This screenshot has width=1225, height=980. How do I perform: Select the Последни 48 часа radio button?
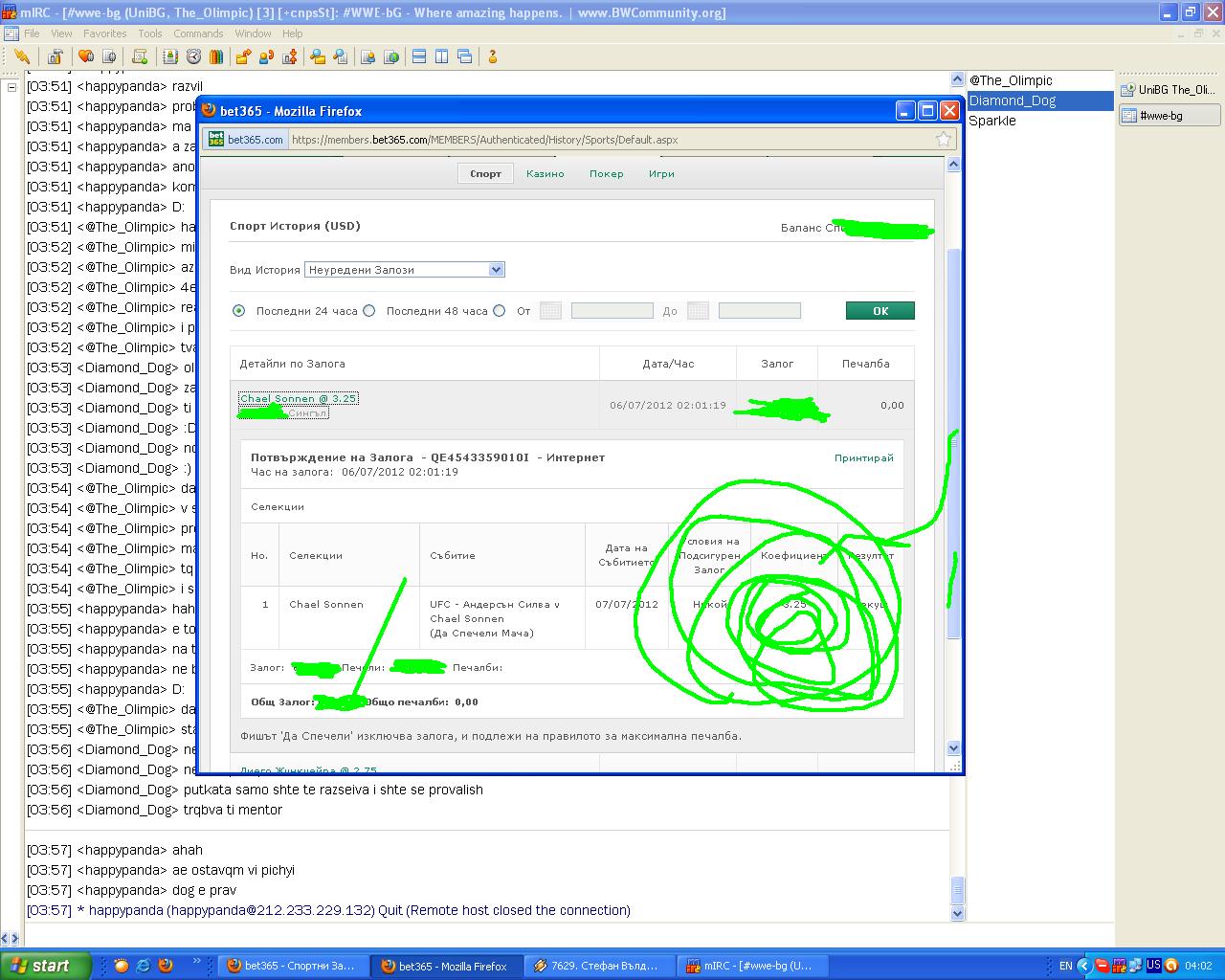click(x=368, y=310)
